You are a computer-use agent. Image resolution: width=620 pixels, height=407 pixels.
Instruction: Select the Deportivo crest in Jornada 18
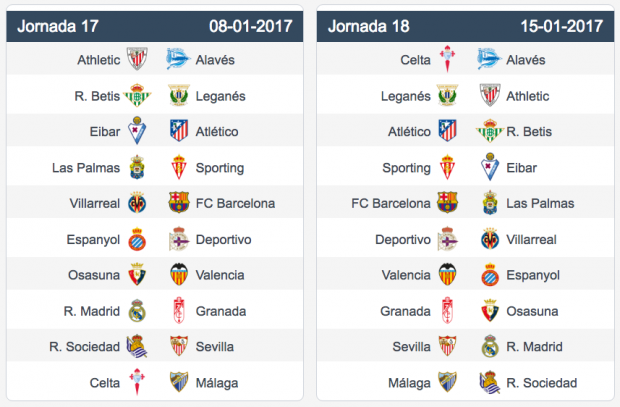pos(447,239)
